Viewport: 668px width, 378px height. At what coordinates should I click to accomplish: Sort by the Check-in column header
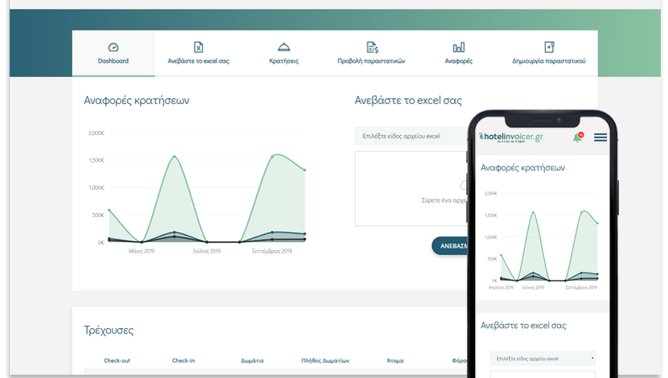click(x=183, y=361)
